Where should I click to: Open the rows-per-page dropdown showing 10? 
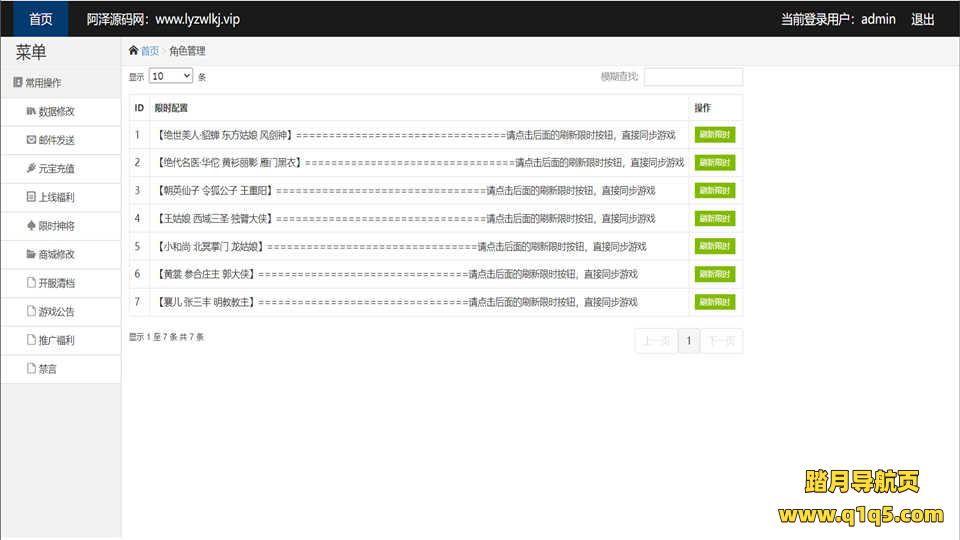click(171, 76)
